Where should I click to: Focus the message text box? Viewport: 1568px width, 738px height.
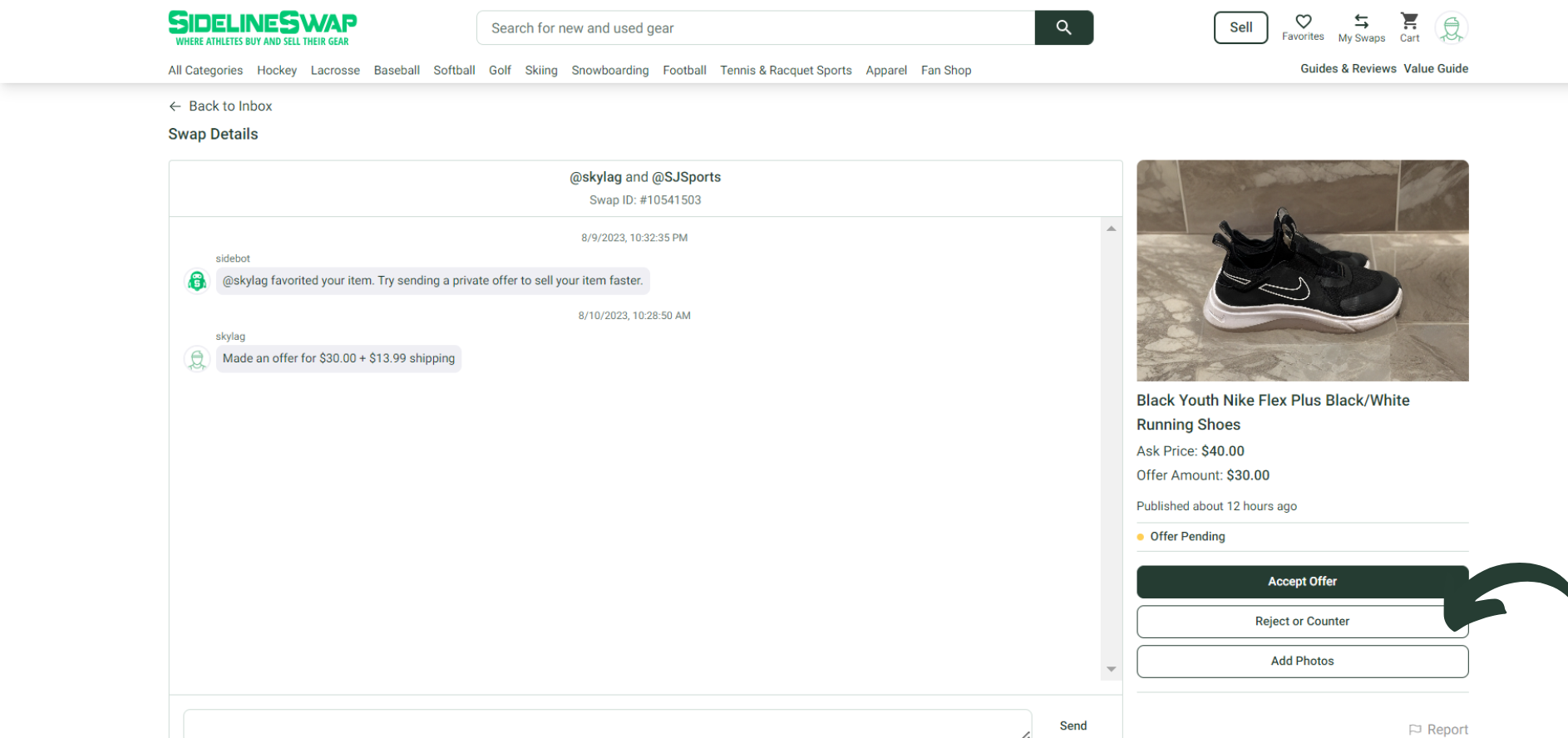(x=608, y=724)
